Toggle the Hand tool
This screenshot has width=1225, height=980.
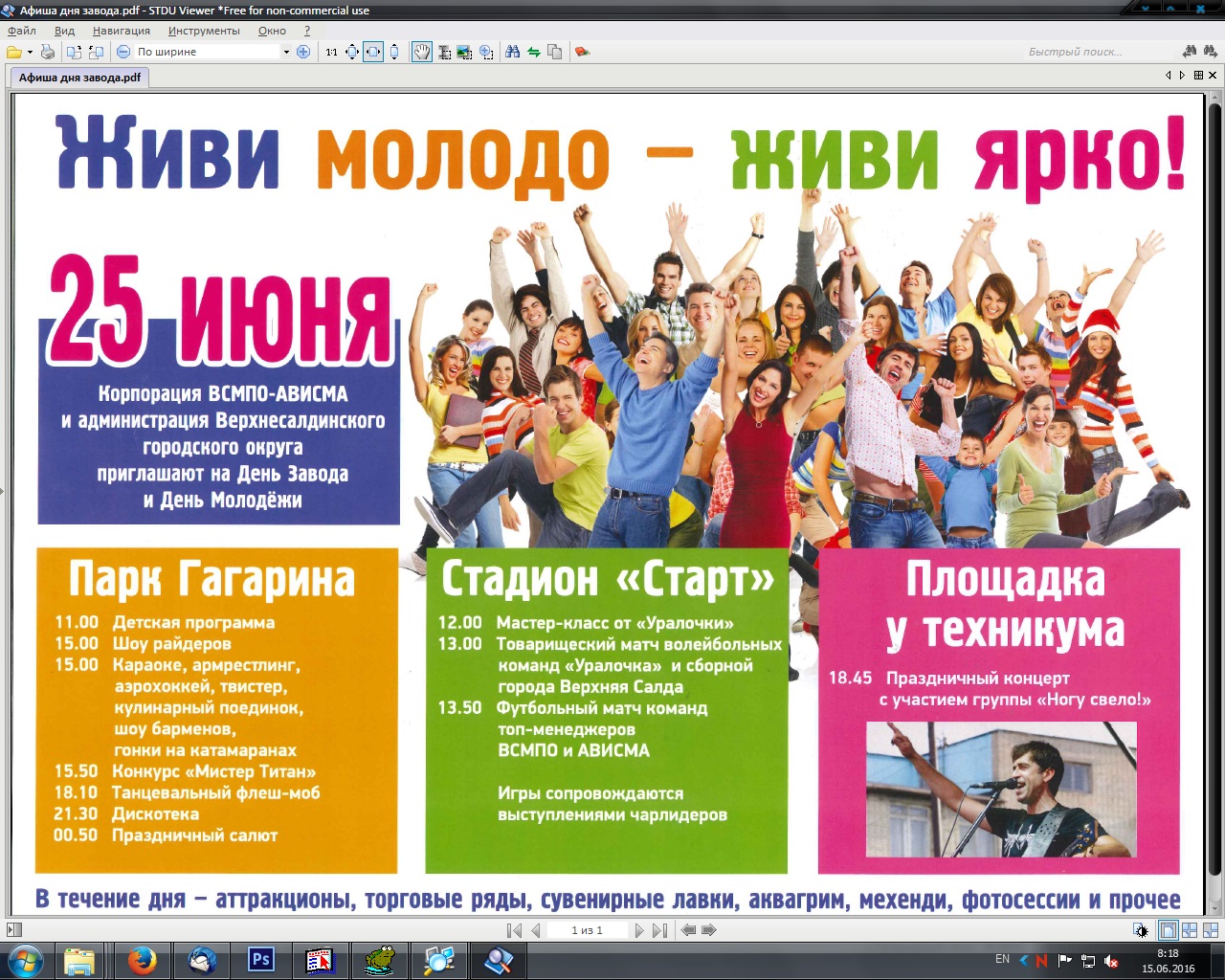click(421, 52)
